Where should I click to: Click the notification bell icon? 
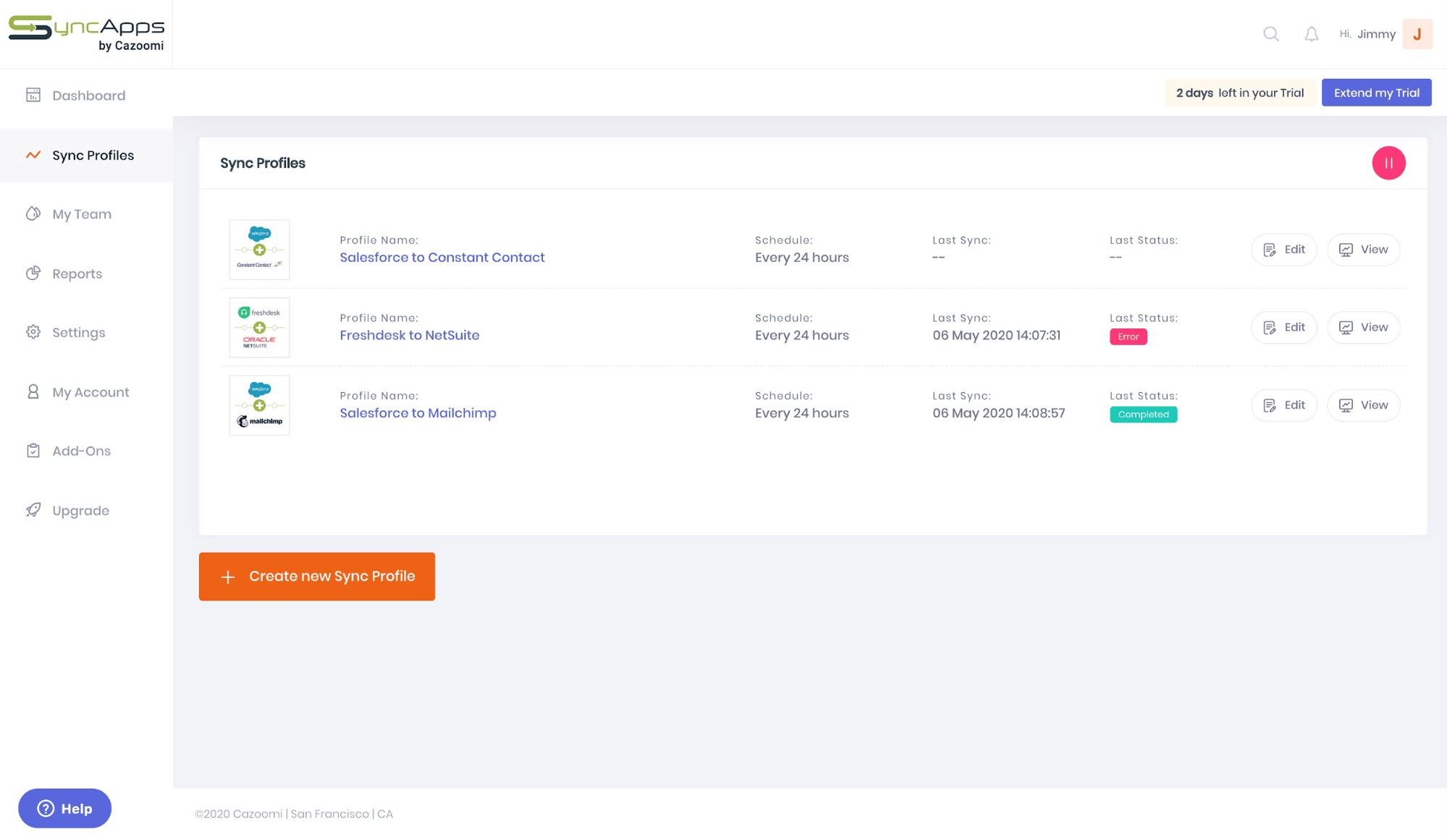[1311, 33]
